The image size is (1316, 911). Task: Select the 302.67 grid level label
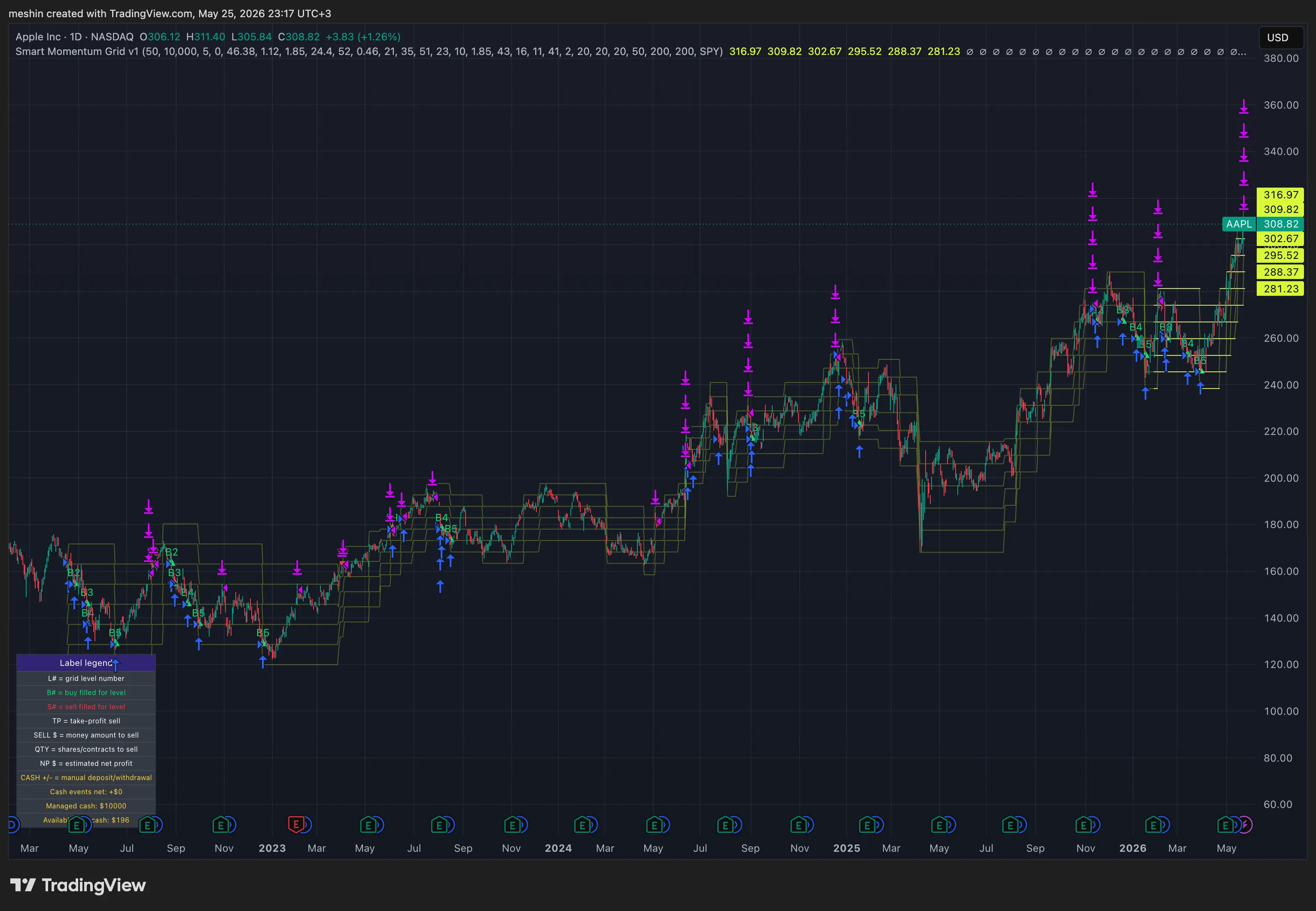1281,239
